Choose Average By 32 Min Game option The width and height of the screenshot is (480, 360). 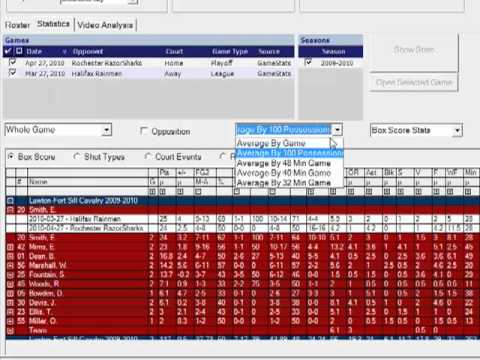click(289, 182)
